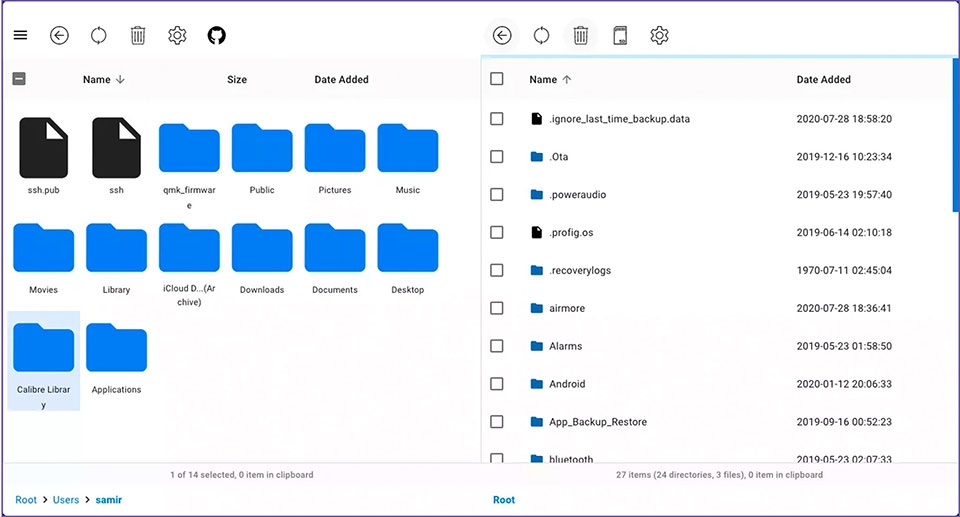Open settings gear in the left pane
The height and width of the screenshot is (517, 960).
(x=177, y=35)
